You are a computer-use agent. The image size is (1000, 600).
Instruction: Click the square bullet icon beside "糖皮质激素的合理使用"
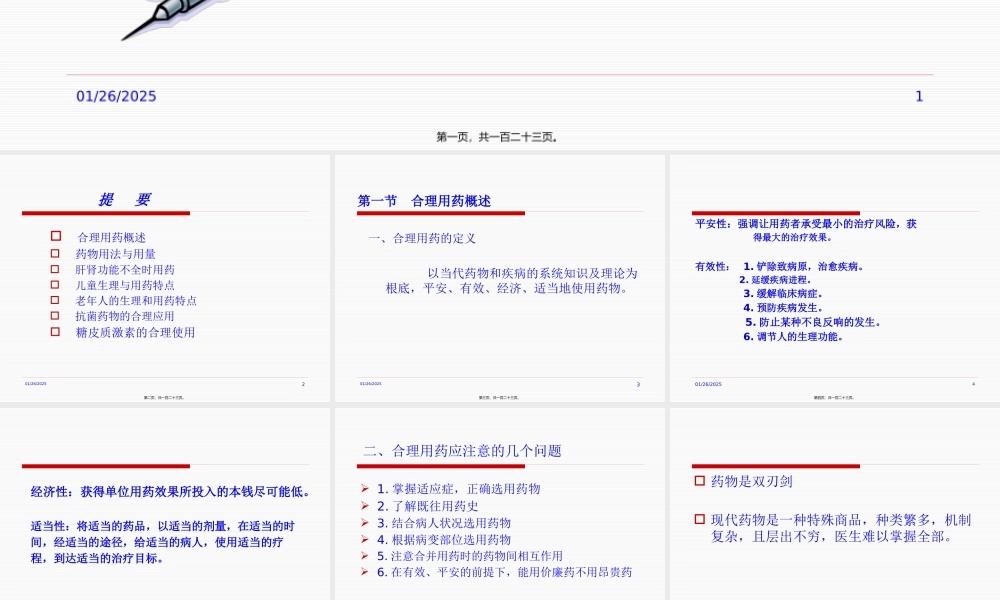point(53,331)
